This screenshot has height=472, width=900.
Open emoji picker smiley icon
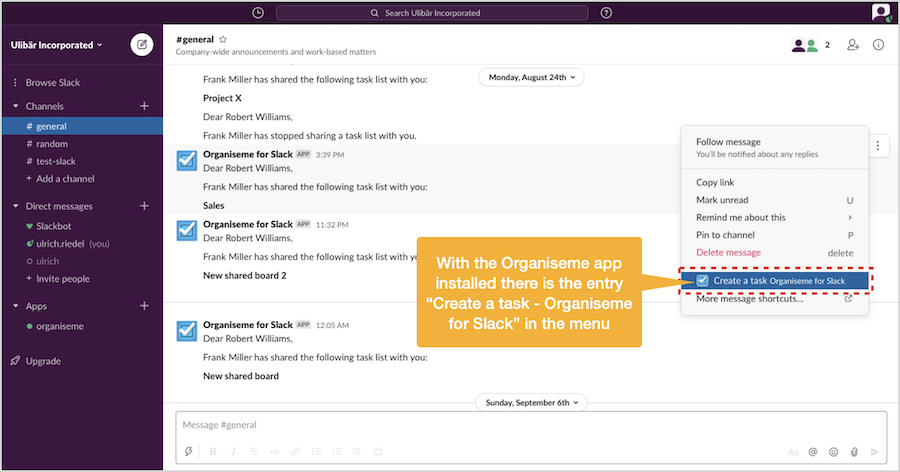click(x=833, y=452)
